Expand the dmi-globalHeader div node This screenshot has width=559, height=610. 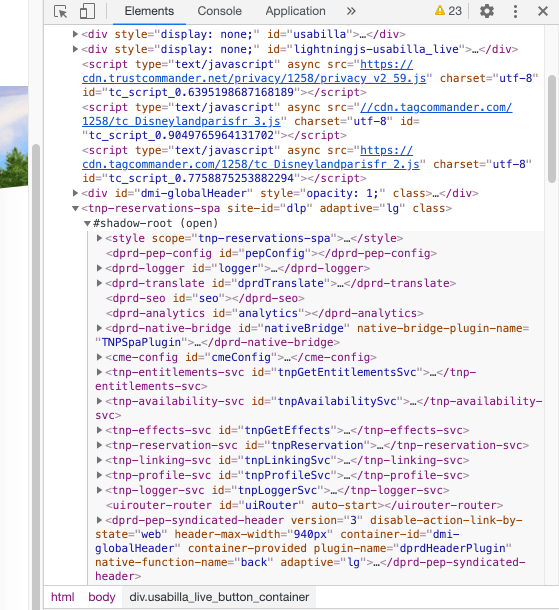click(x=75, y=193)
